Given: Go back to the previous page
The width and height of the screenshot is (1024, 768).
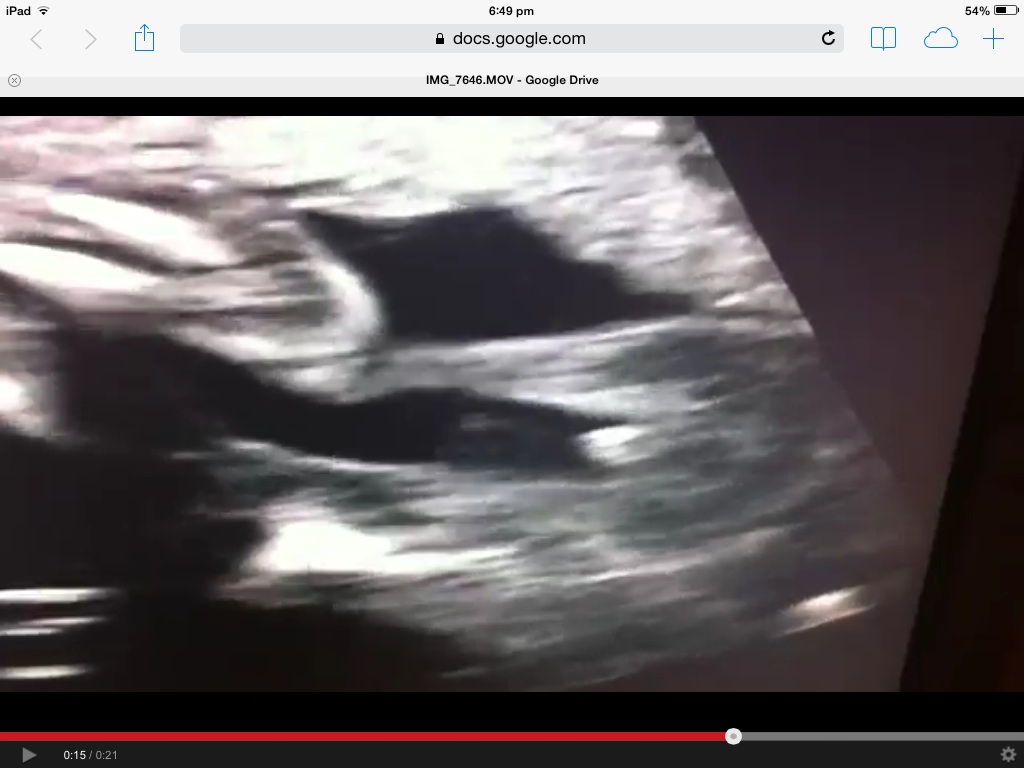Looking at the screenshot, I should click(37, 39).
